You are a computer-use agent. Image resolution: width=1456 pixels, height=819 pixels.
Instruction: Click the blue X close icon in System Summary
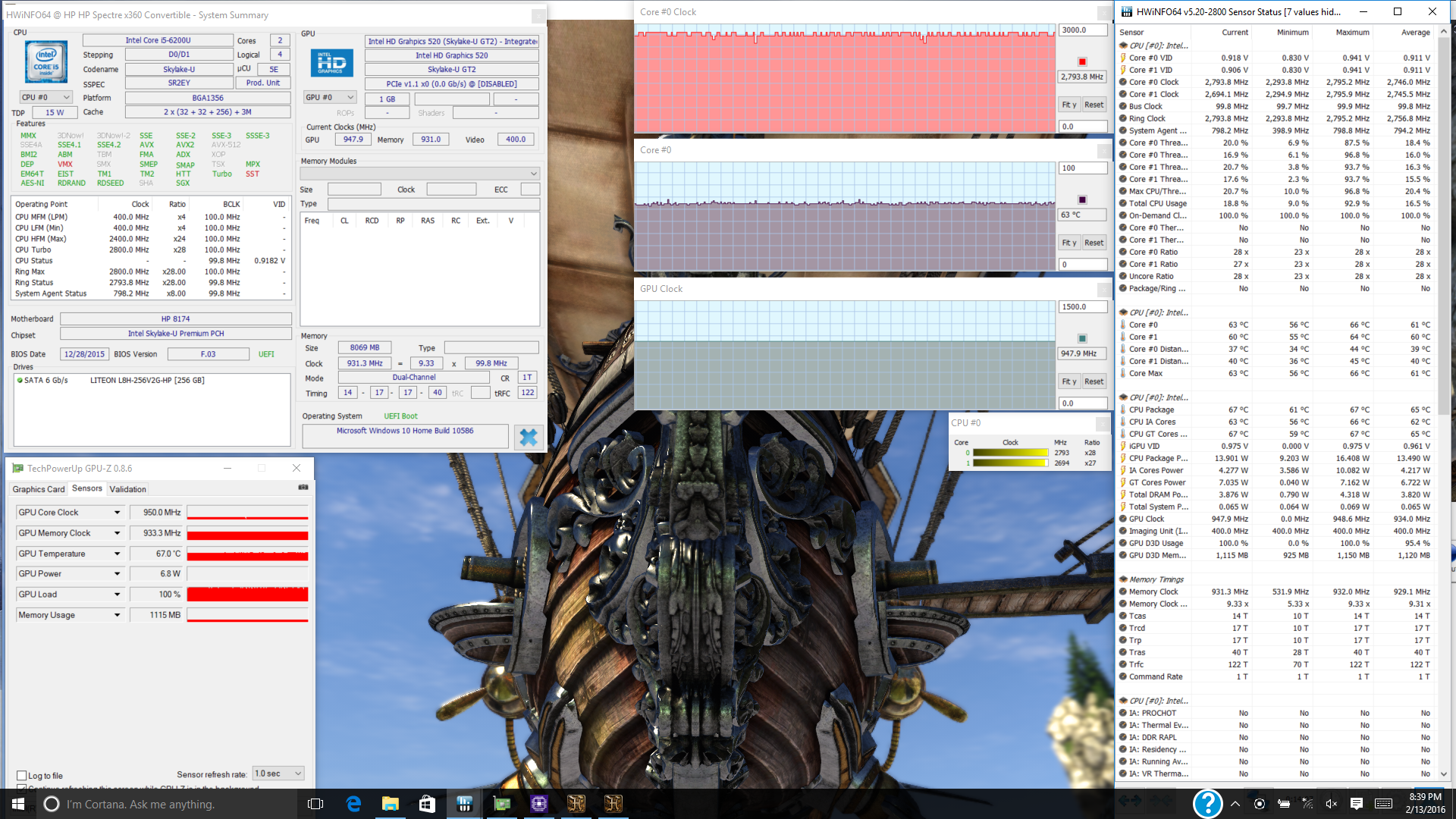pyautogui.click(x=529, y=437)
